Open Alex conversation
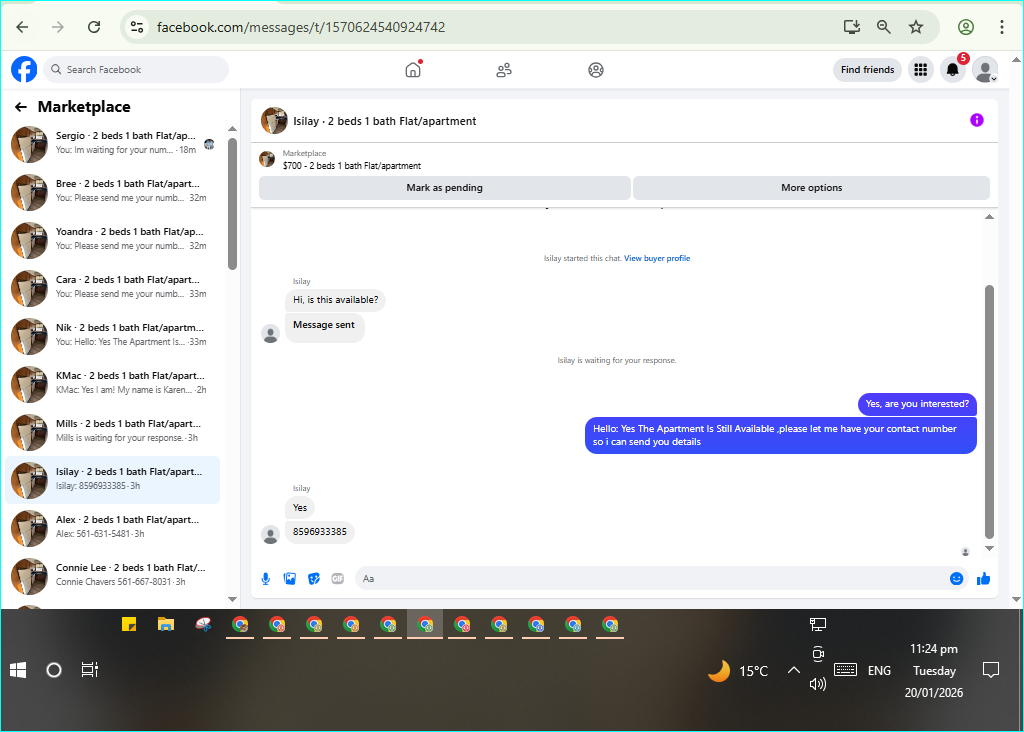1024x732 pixels. (112, 528)
